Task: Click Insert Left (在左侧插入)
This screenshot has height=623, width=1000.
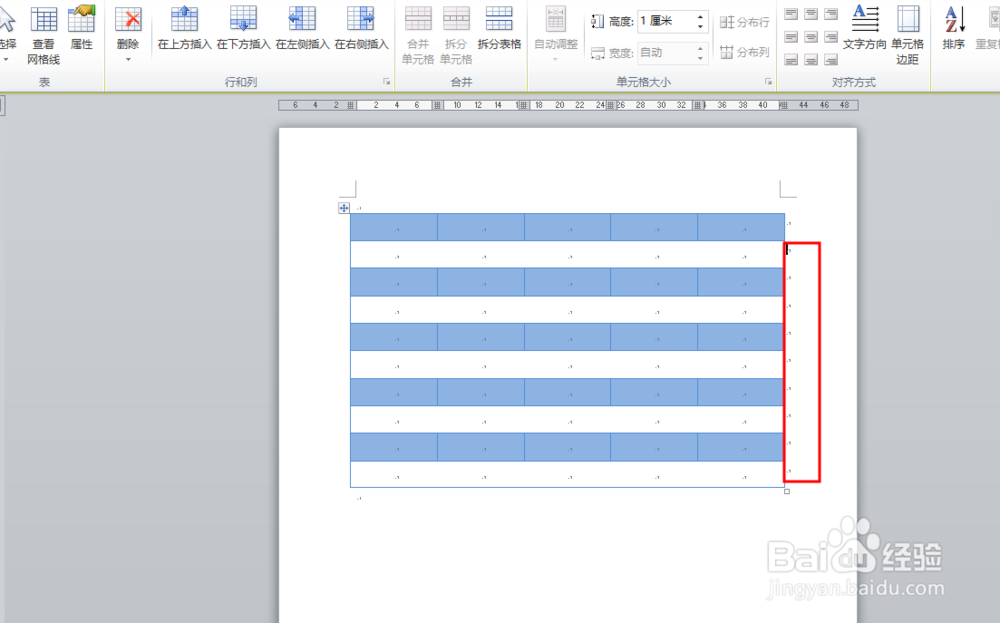Action: click(302, 28)
